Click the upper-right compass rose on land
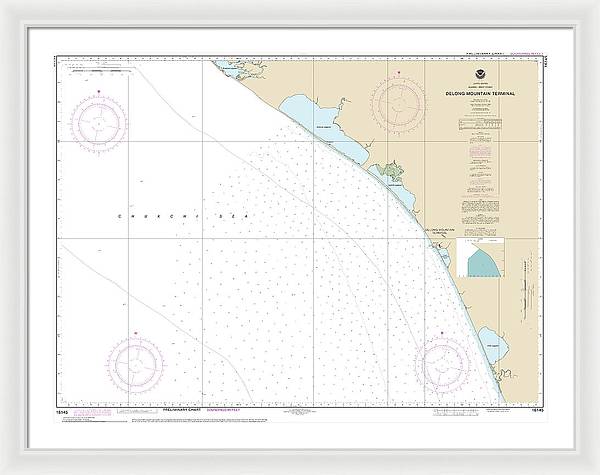 coord(400,102)
